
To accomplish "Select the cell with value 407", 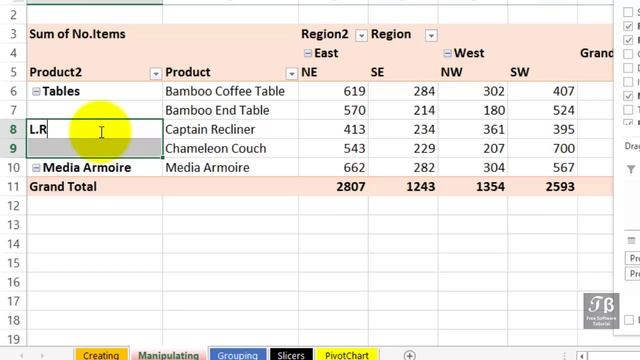I will coord(542,91).
